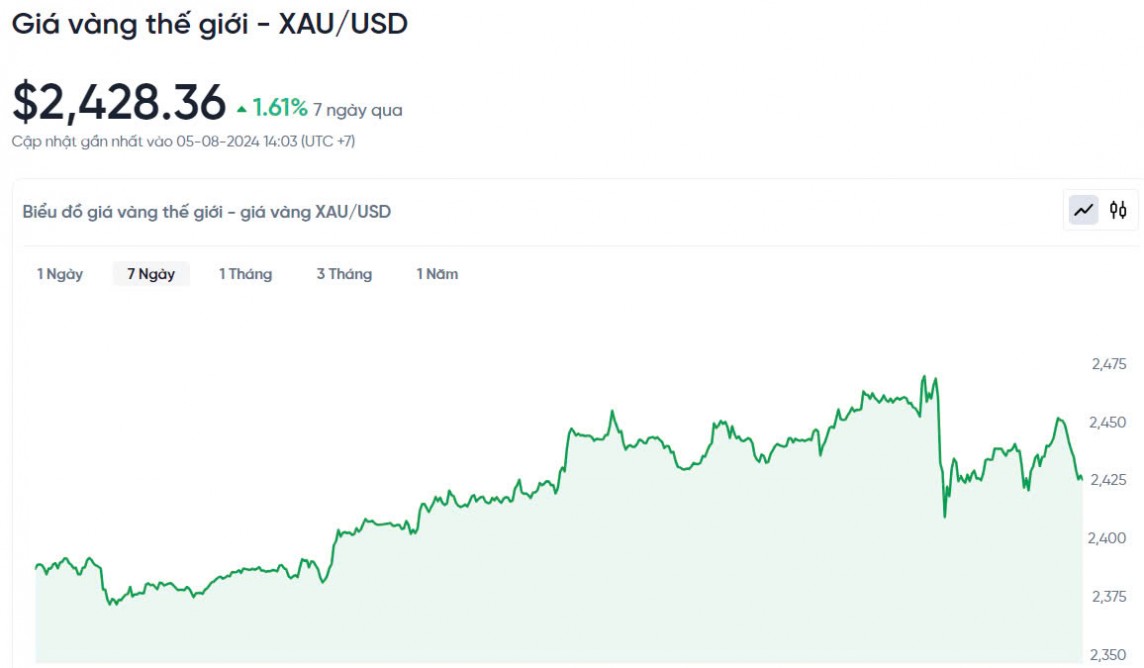Click the 2,400 y-axis label

(1108, 538)
